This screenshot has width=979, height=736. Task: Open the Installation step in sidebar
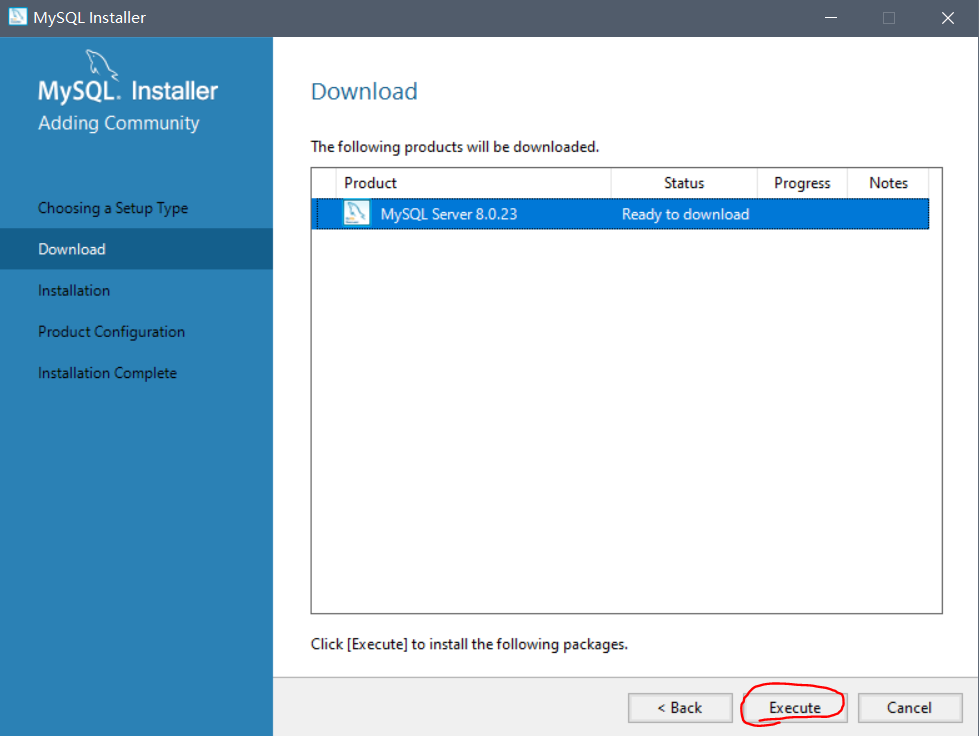pyautogui.click(x=74, y=290)
